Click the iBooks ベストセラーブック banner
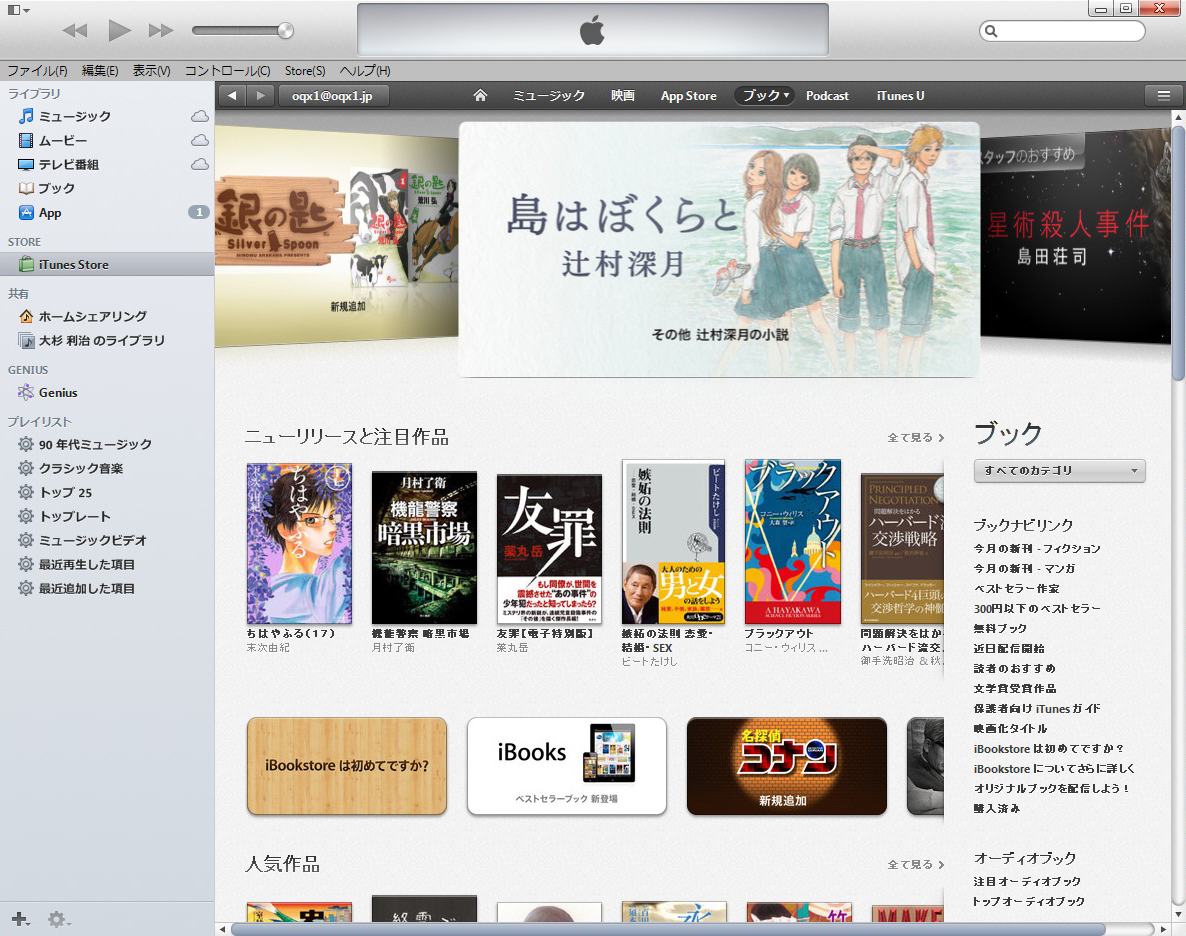This screenshot has width=1186, height=936. click(x=567, y=766)
